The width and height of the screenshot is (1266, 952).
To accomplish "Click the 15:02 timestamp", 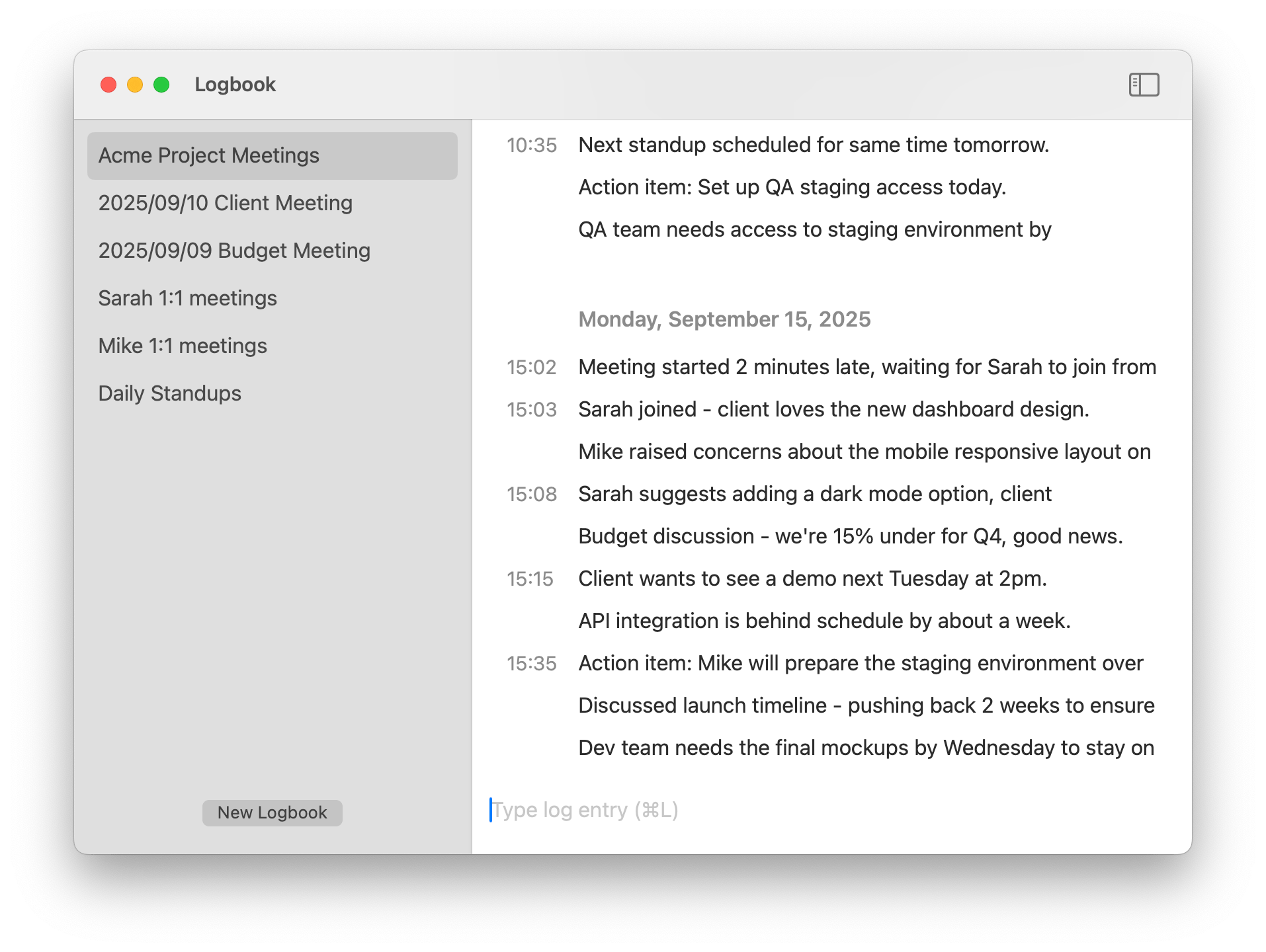I will click(531, 368).
